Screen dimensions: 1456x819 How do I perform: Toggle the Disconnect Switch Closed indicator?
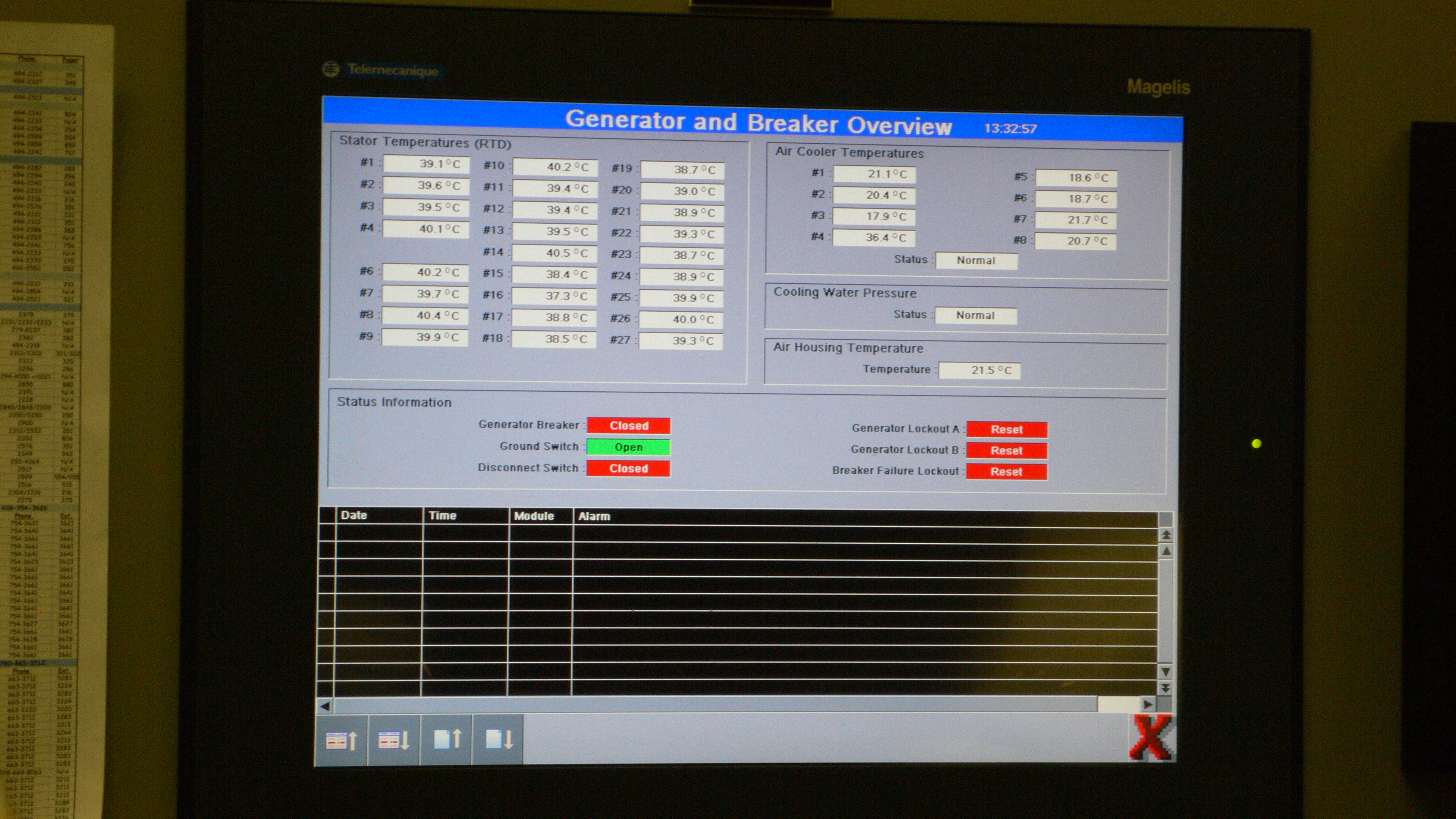(x=628, y=469)
